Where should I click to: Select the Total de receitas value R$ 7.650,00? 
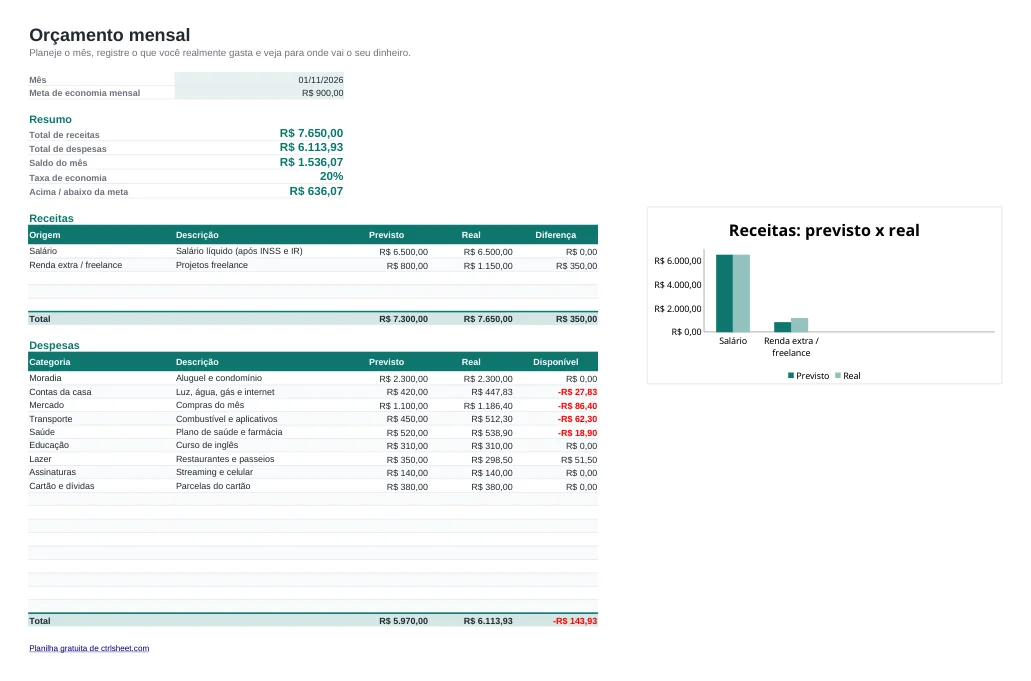311,133
